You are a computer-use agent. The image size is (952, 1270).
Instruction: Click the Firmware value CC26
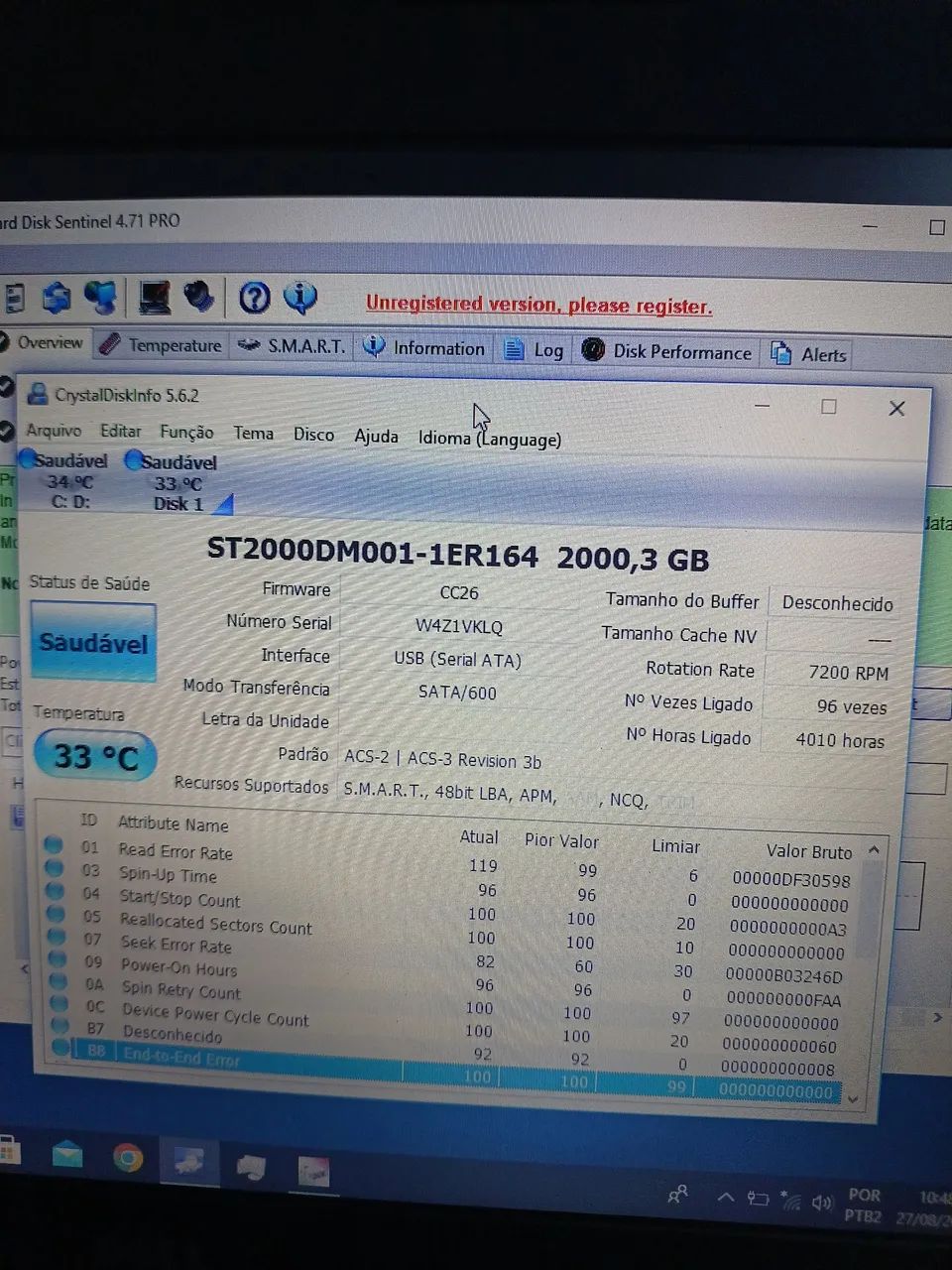pyautogui.click(x=458, y=592)
